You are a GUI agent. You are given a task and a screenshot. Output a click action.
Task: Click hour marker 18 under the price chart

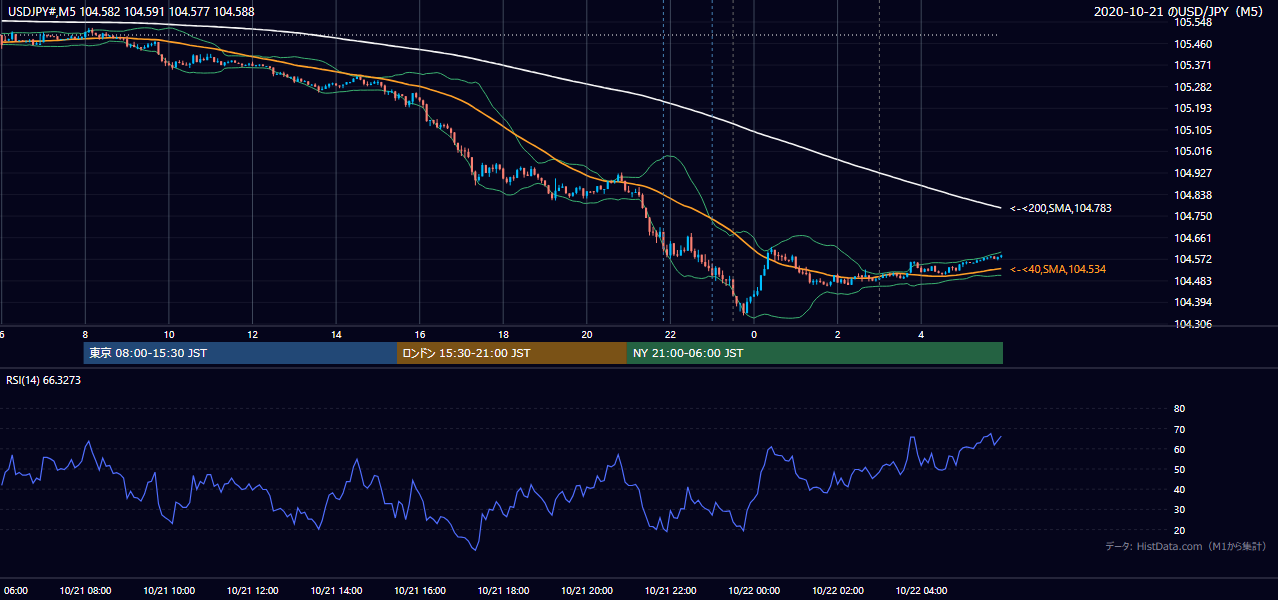pos(503,334)
